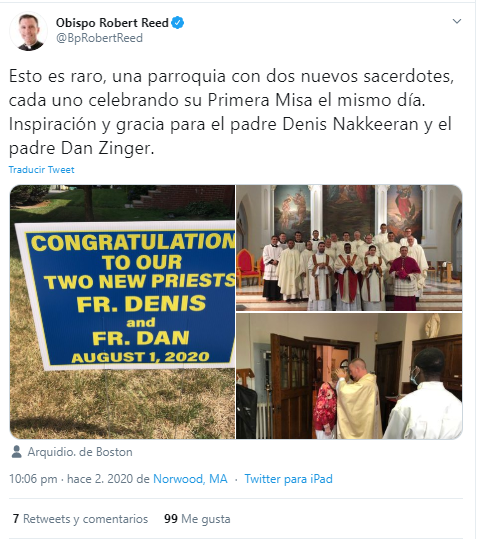Open the group photo of priests at altar
The image size is (477, 539).
pos(349,248)
